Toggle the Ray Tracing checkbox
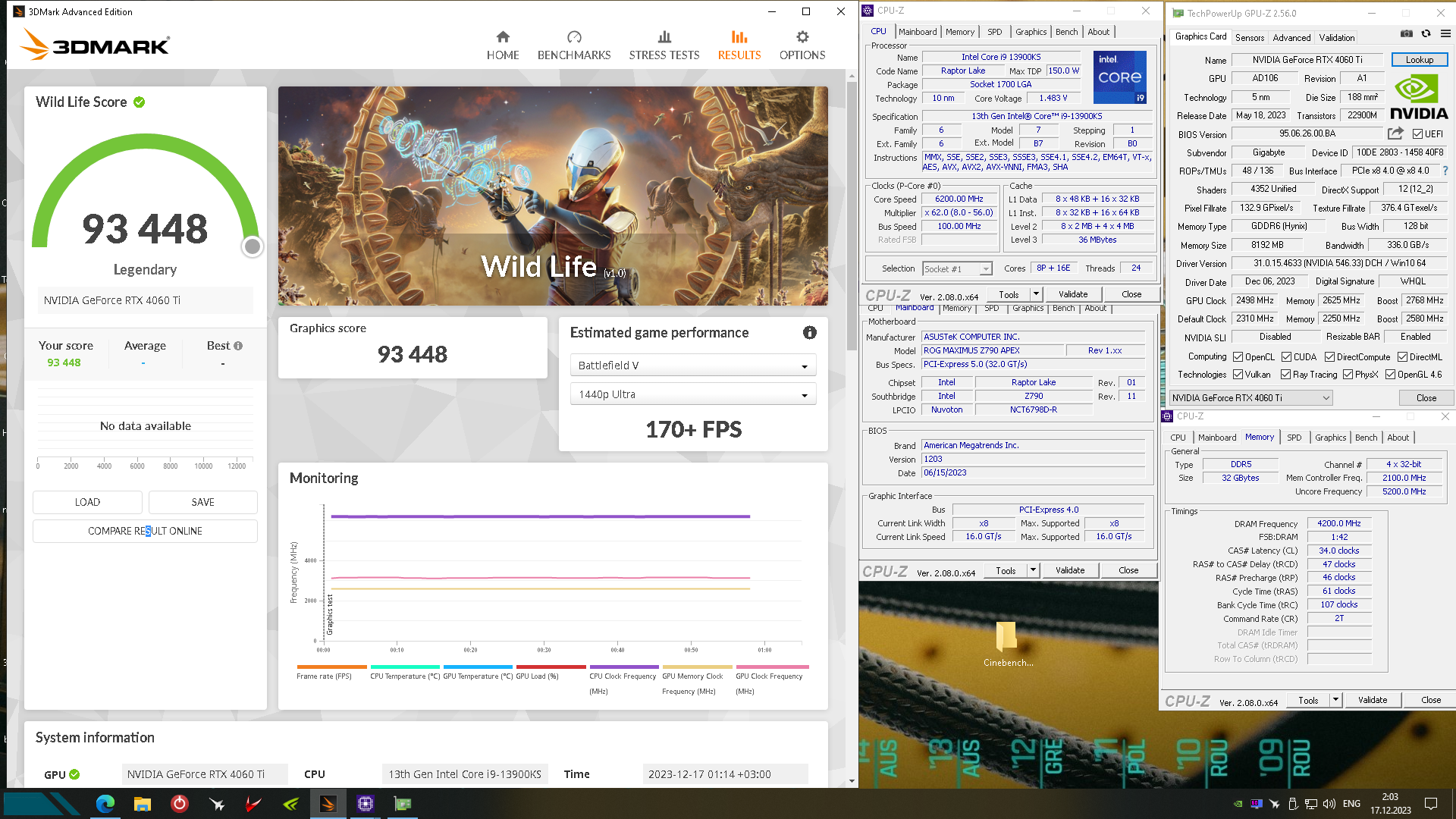This screenshot has height=819, width=1456. point(1285,375)
